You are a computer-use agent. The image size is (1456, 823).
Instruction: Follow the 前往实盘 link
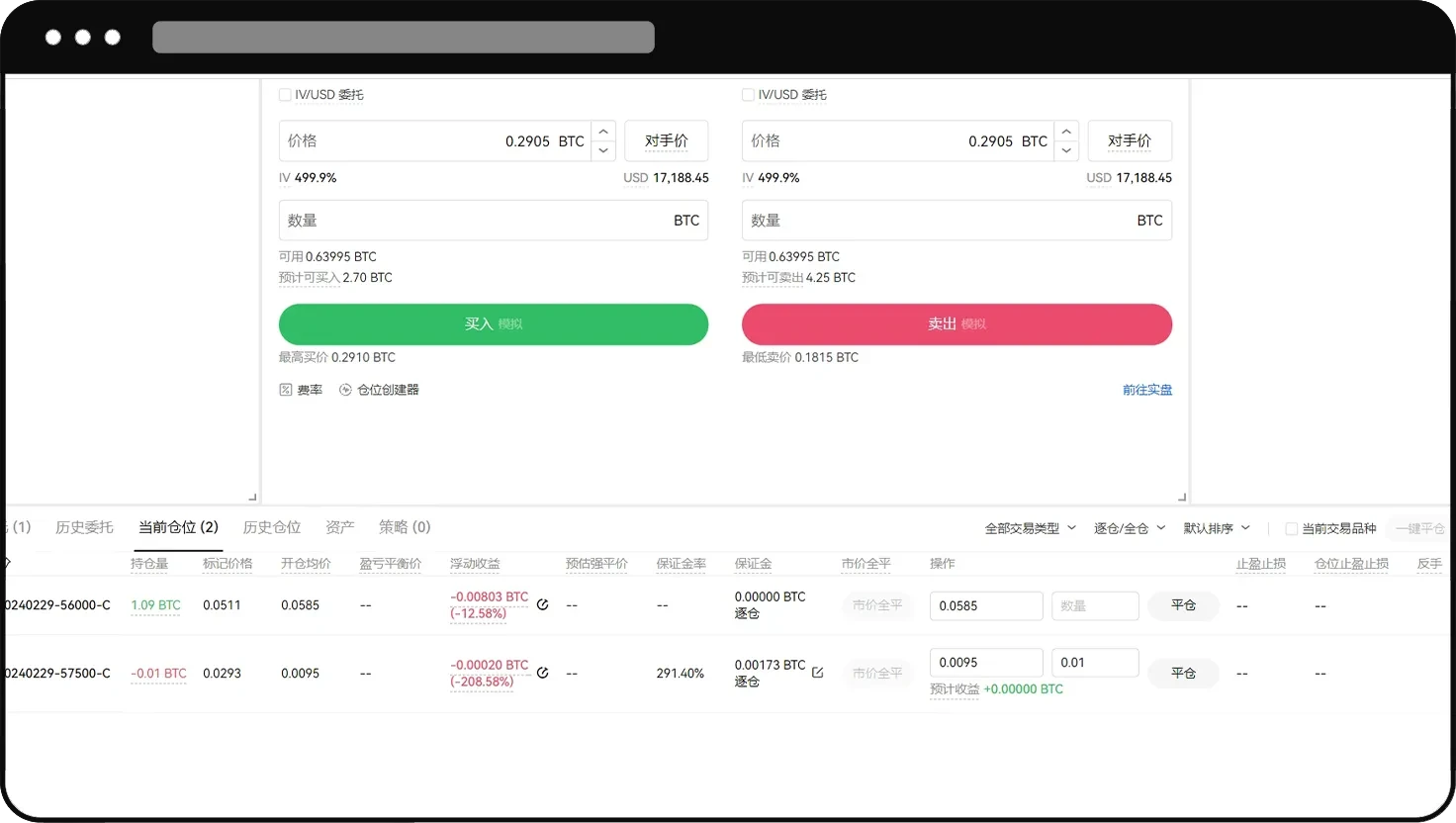[1147, 390]
